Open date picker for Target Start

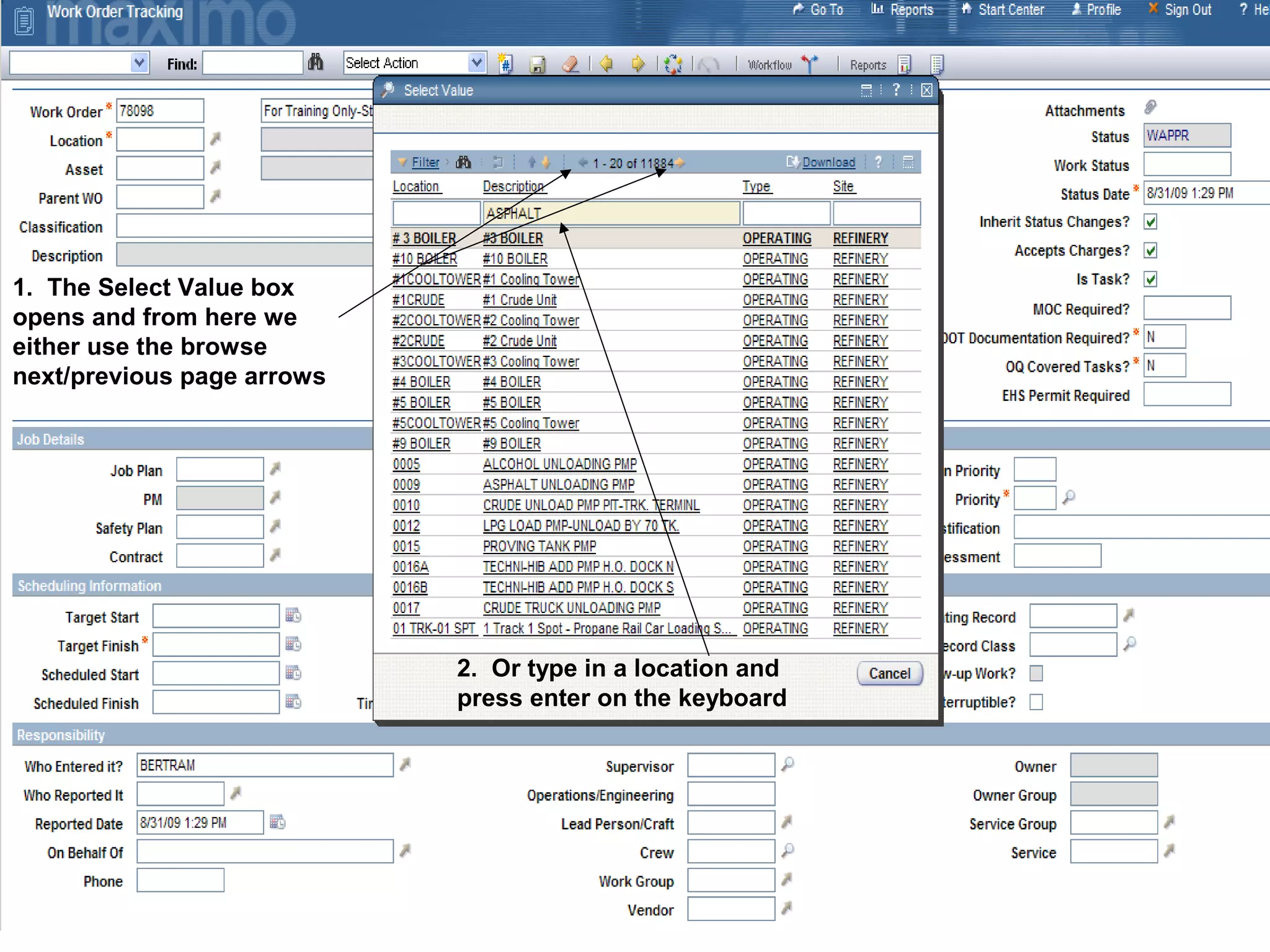pos(293,615)
